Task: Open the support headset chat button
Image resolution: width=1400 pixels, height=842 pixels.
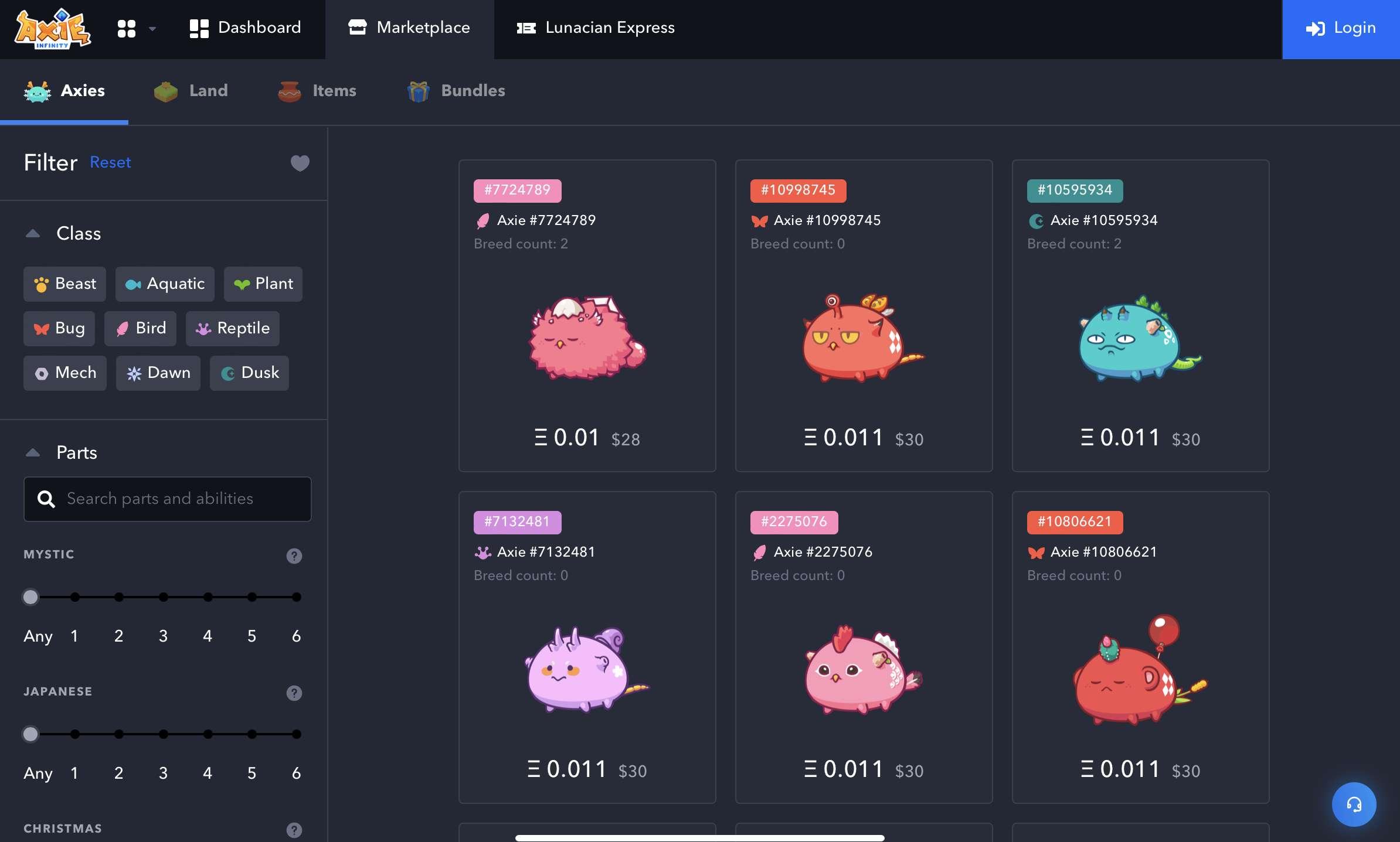Action: [x=1354, y=804]
